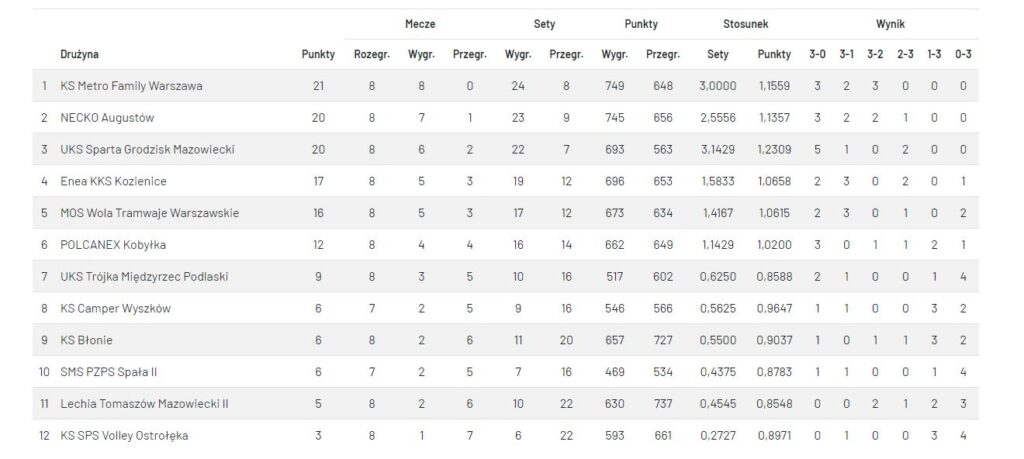Open SMS PZPS Spała II team

108,372
